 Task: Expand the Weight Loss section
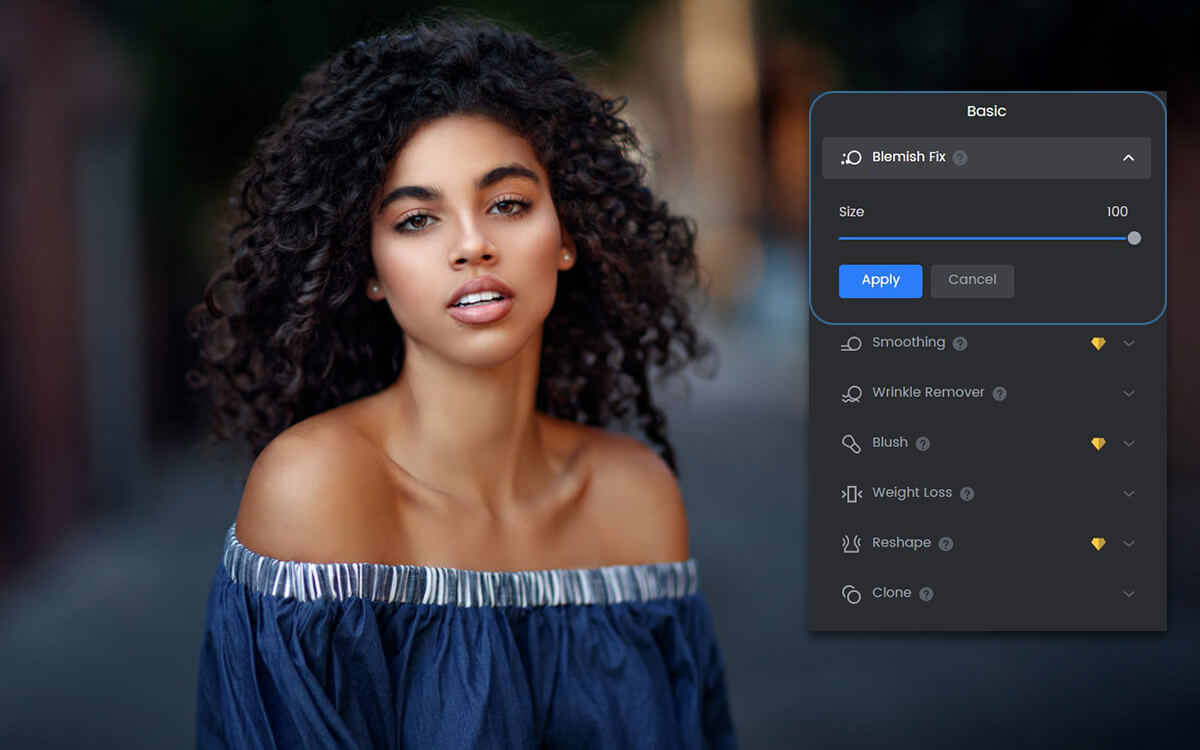(1129, 492)
